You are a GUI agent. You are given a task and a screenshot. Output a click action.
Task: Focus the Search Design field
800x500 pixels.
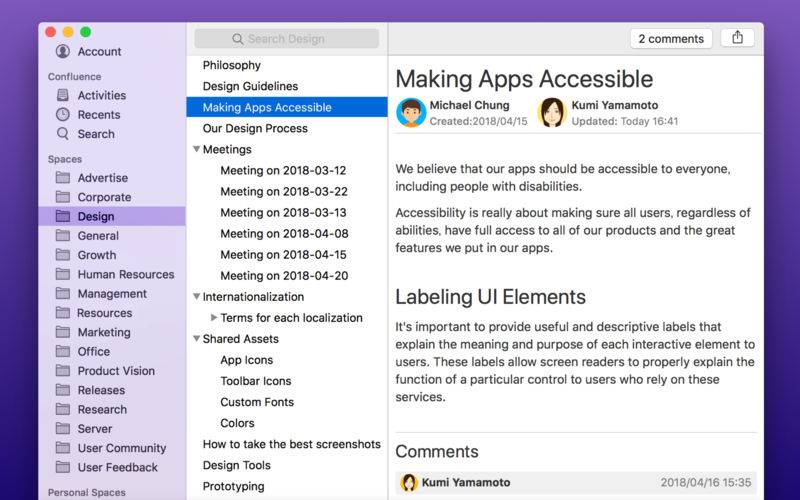287,39
